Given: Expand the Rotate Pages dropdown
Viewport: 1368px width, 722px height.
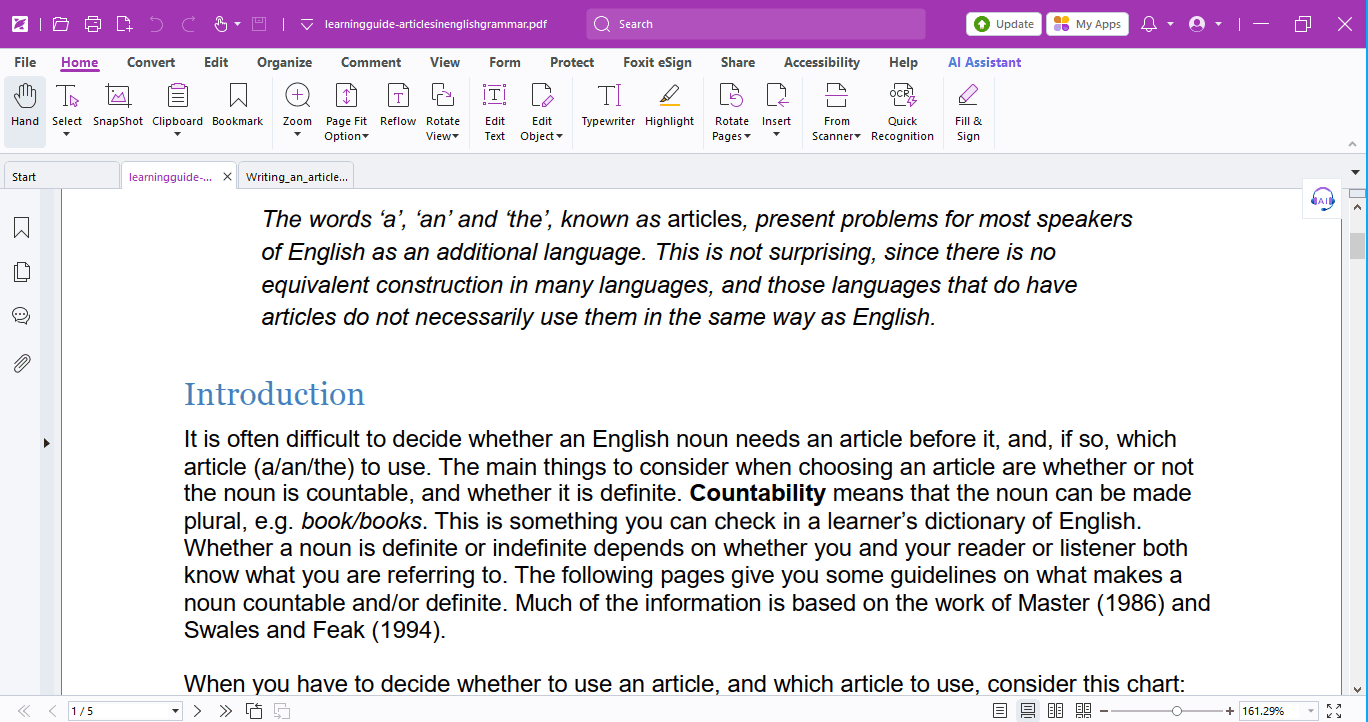Looking at the screenshot, I should 747,137.
